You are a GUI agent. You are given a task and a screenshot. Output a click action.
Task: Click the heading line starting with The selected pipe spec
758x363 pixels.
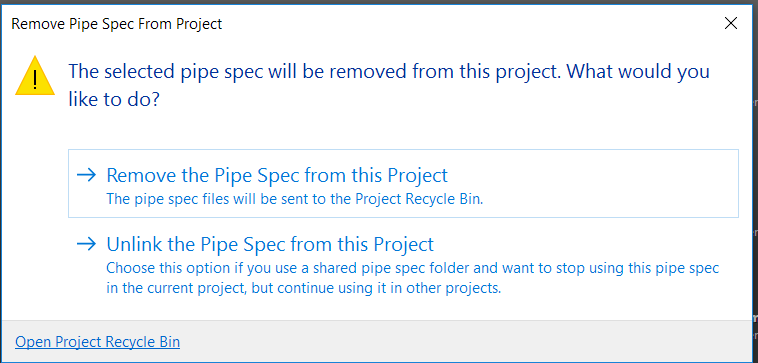pos(389,72)
